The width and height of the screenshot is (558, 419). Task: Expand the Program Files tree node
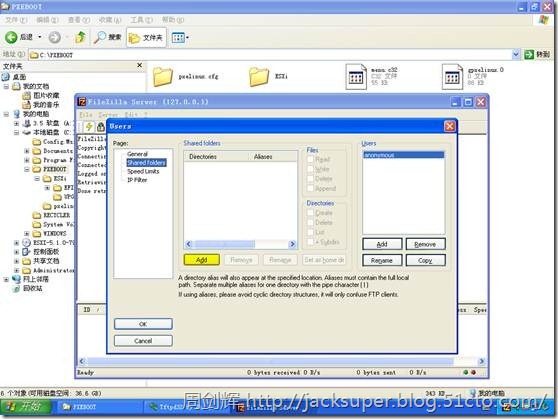[27, 160]
